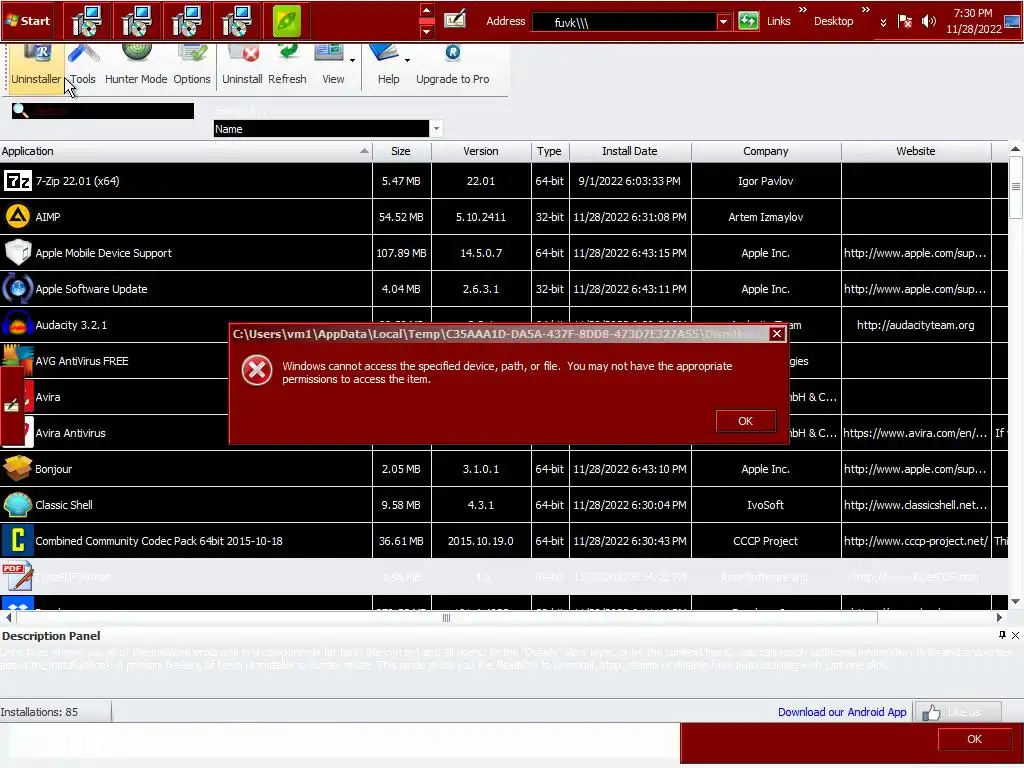This screenshot has width=1024, height=768.
Task: Select the PDF writer application icon
Action: pos(18,577)
